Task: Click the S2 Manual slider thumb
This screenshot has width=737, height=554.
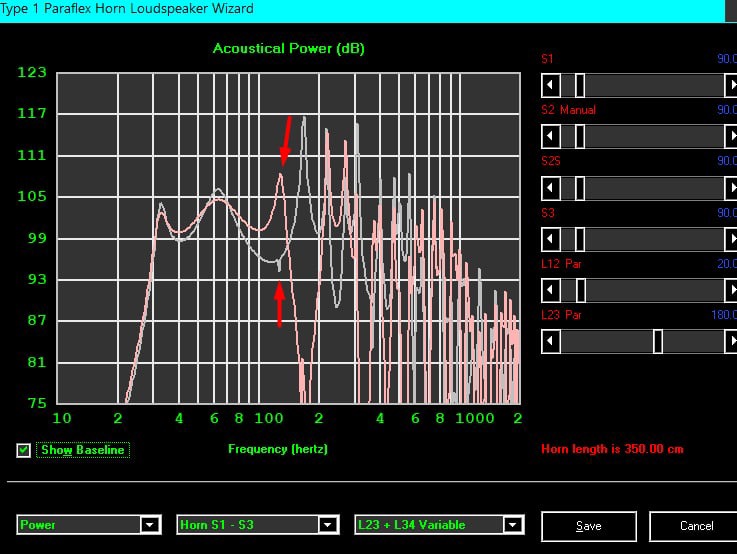Action: (580, 137)
